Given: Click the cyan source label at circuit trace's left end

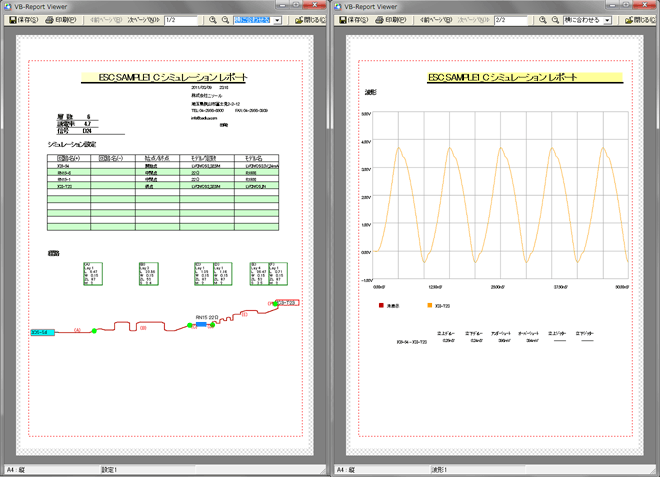Looking at the screenshot, I should pyautogui.click(x=43, y=332).
